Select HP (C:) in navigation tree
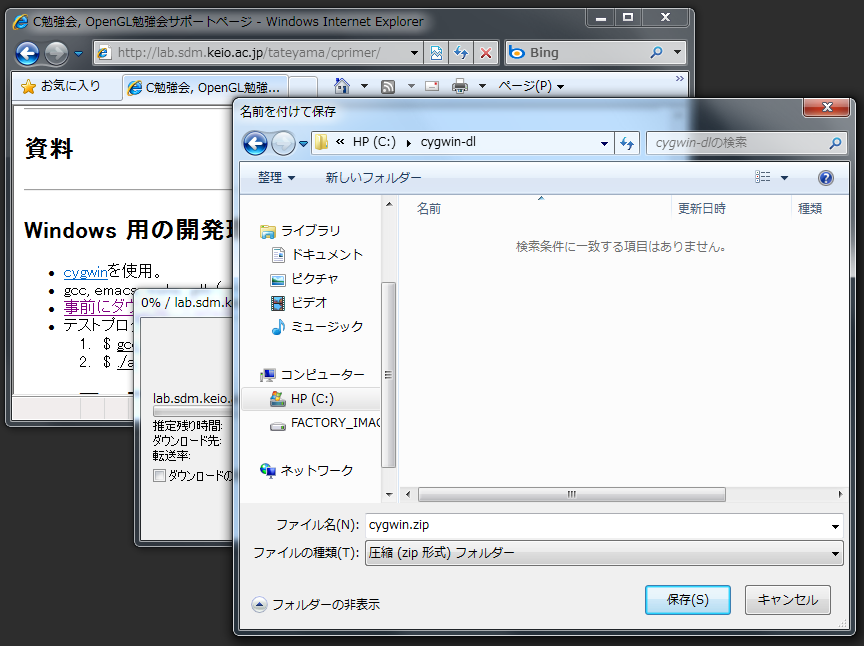Screen dimensions: 864x646 click(x=311, y=398)
